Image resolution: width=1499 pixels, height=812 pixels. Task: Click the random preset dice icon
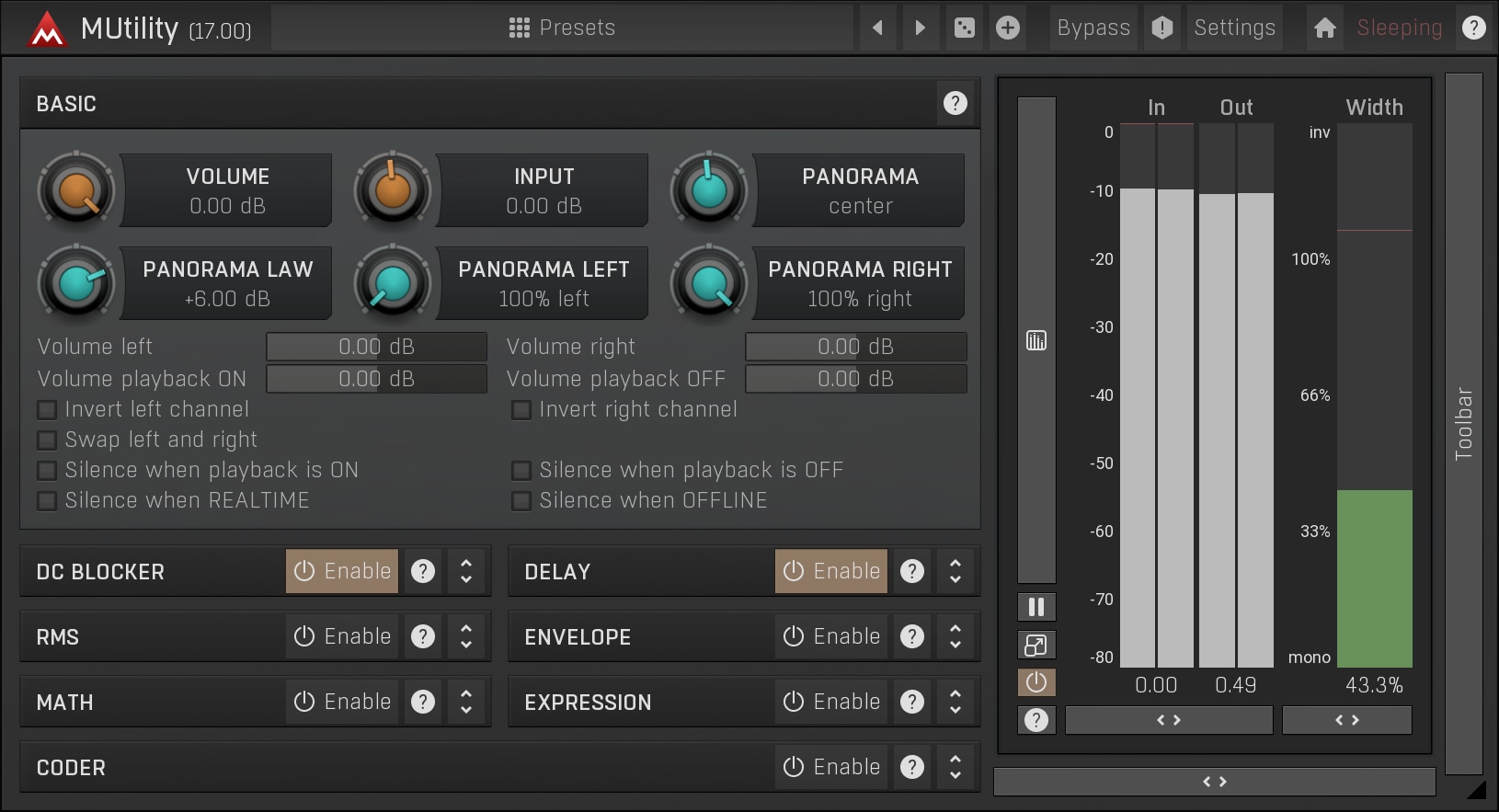tap(964, 28)
